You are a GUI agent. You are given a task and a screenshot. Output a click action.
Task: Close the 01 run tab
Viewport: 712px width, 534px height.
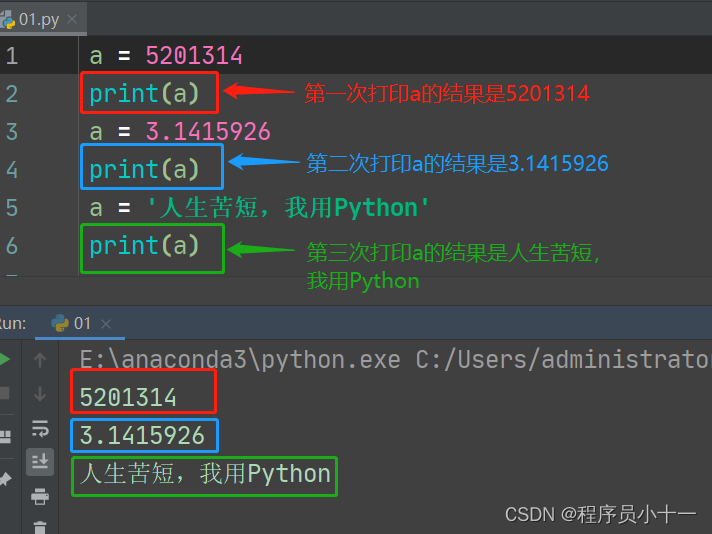coord(106,324)
